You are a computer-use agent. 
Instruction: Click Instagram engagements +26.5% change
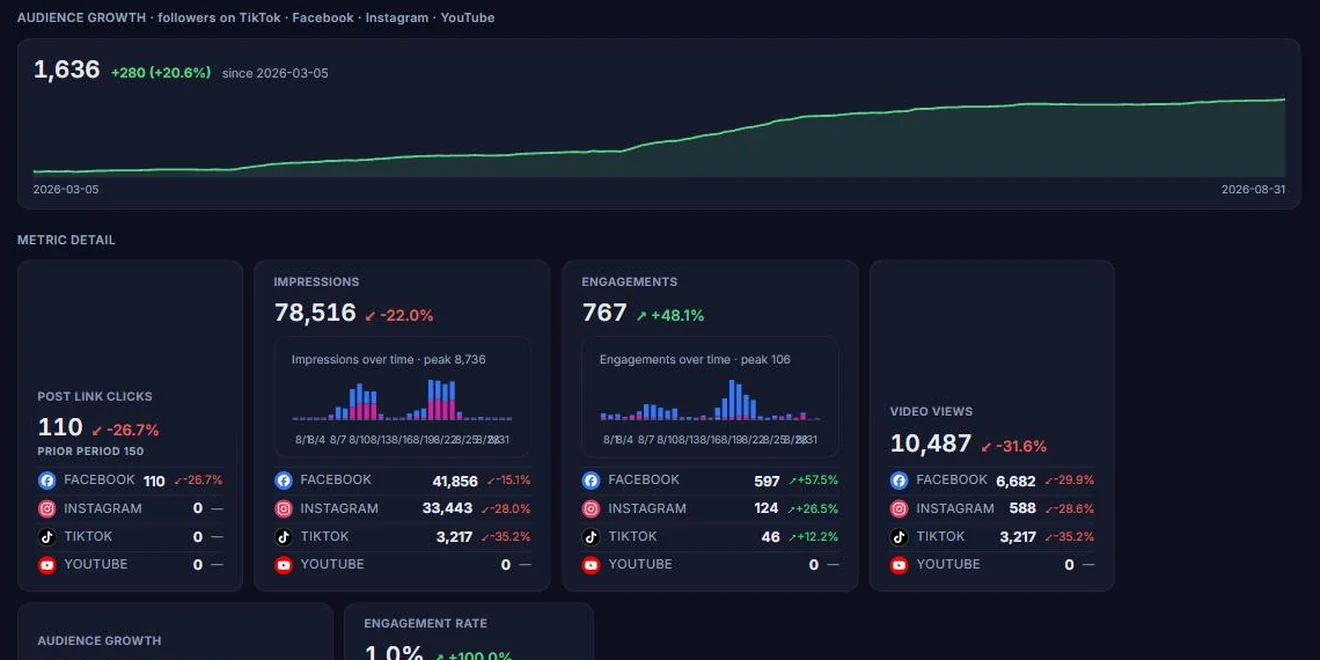813,509
